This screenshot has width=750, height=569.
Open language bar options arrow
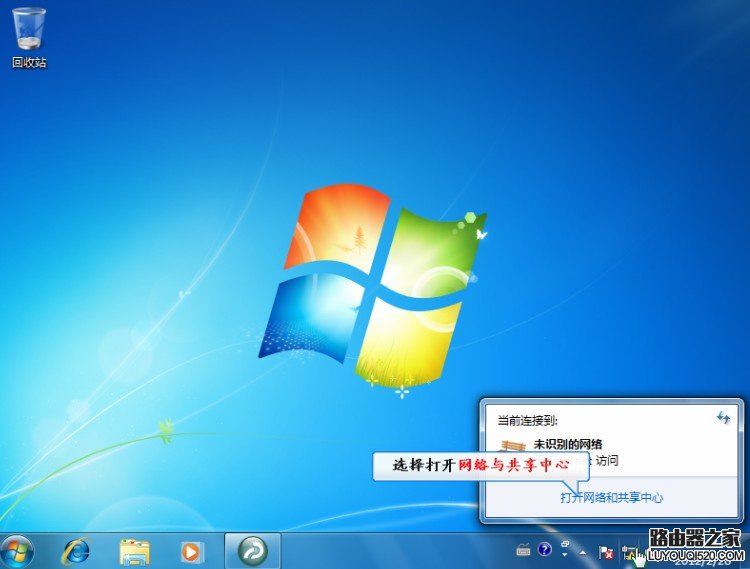564,555
